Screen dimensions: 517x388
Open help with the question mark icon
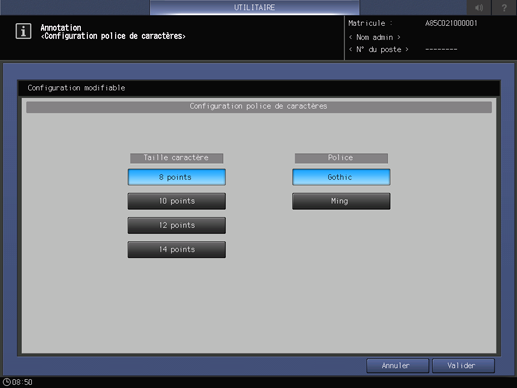[504, 7]
